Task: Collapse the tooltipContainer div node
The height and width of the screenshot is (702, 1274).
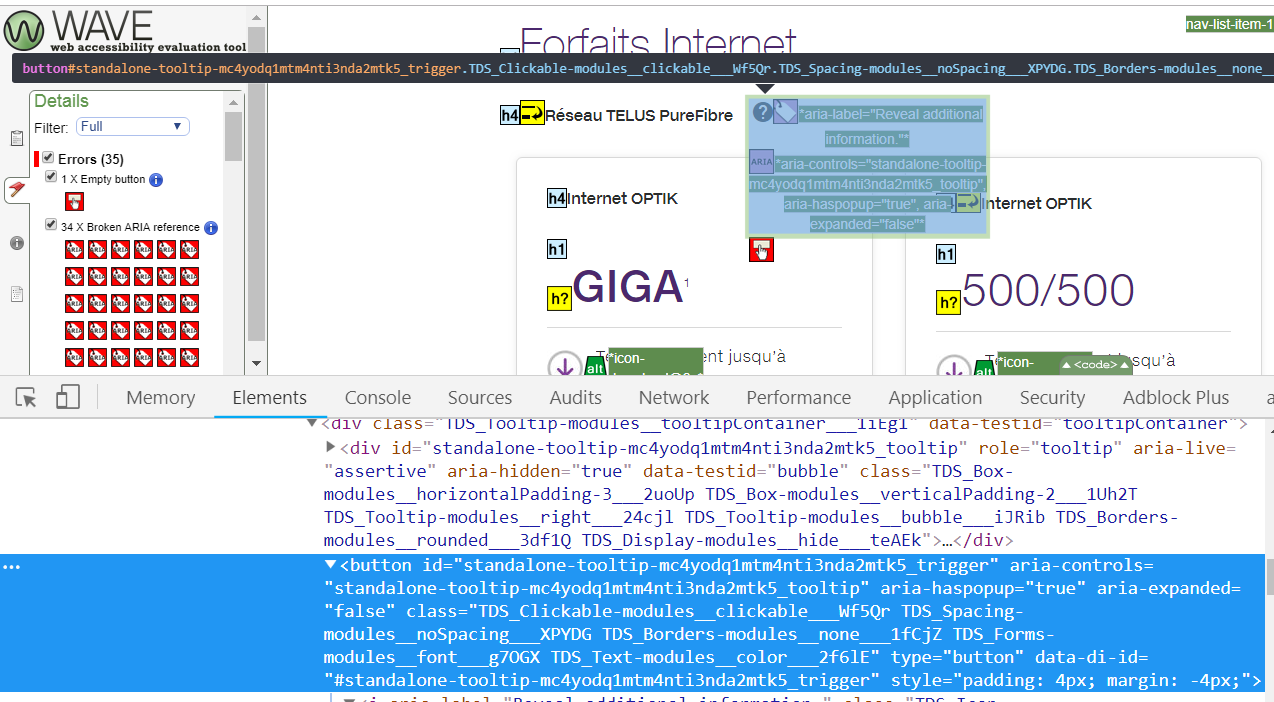Action: pos(313,424)
